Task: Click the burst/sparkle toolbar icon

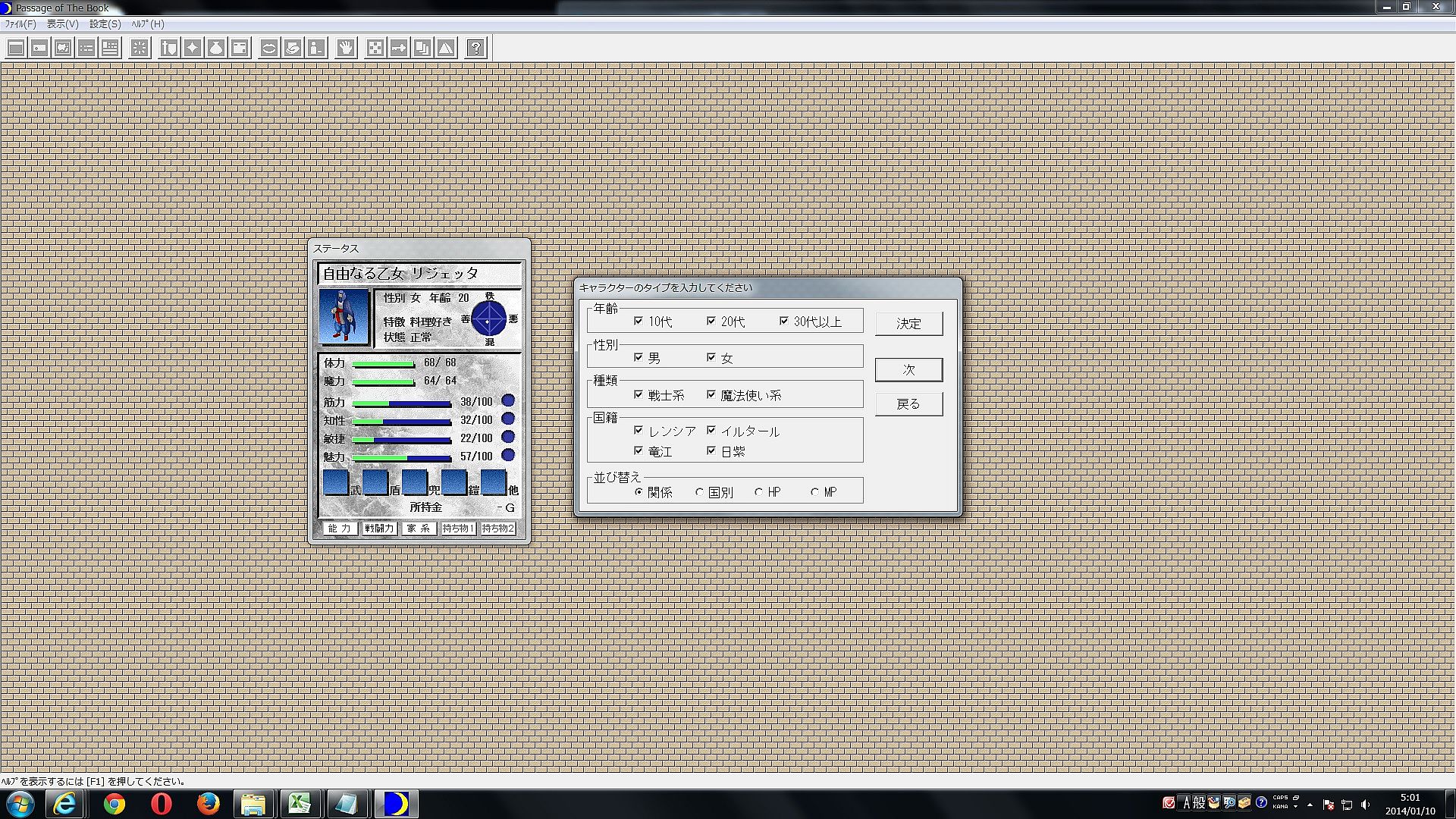Action: pos(140,49)
